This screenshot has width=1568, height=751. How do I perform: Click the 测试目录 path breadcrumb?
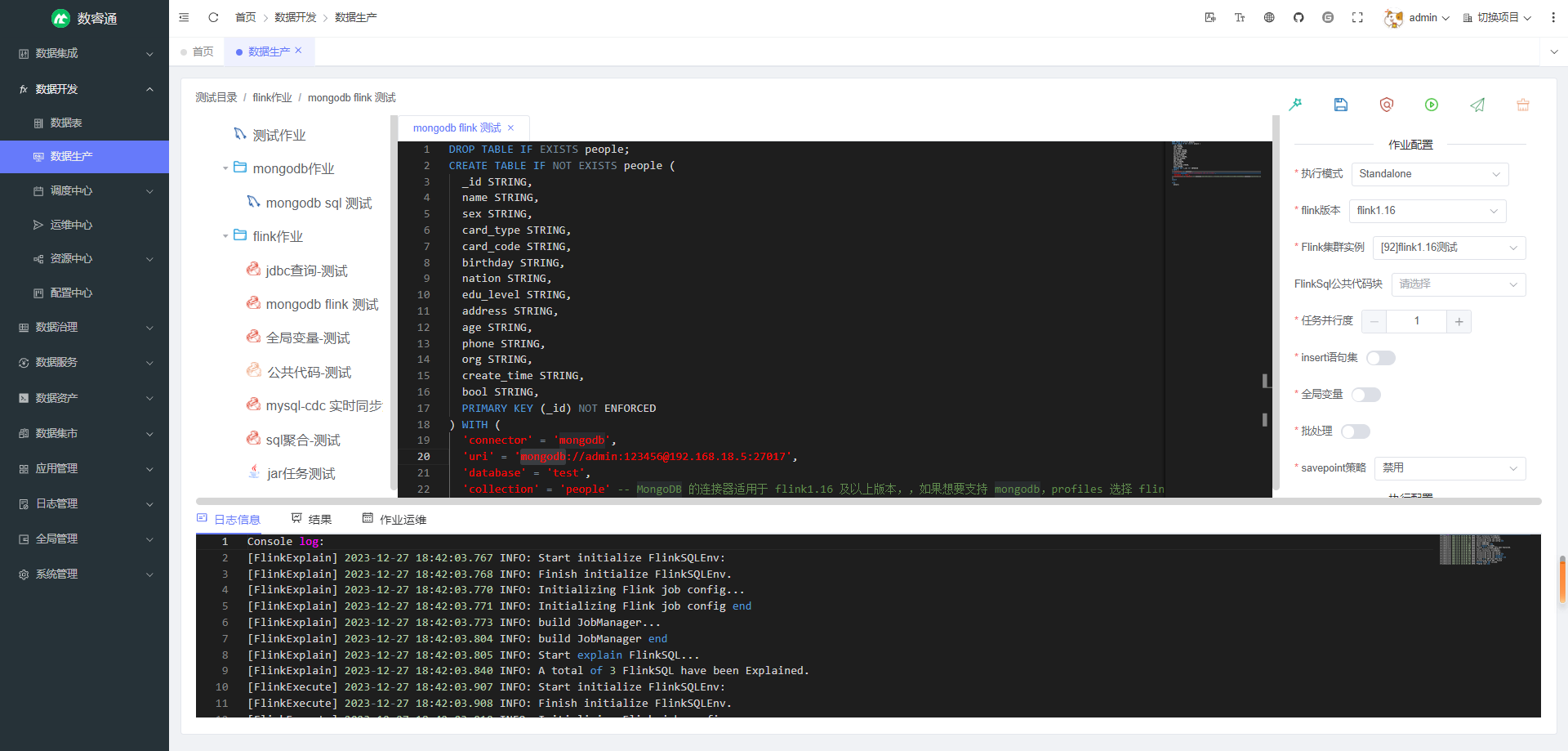(216, 97)
